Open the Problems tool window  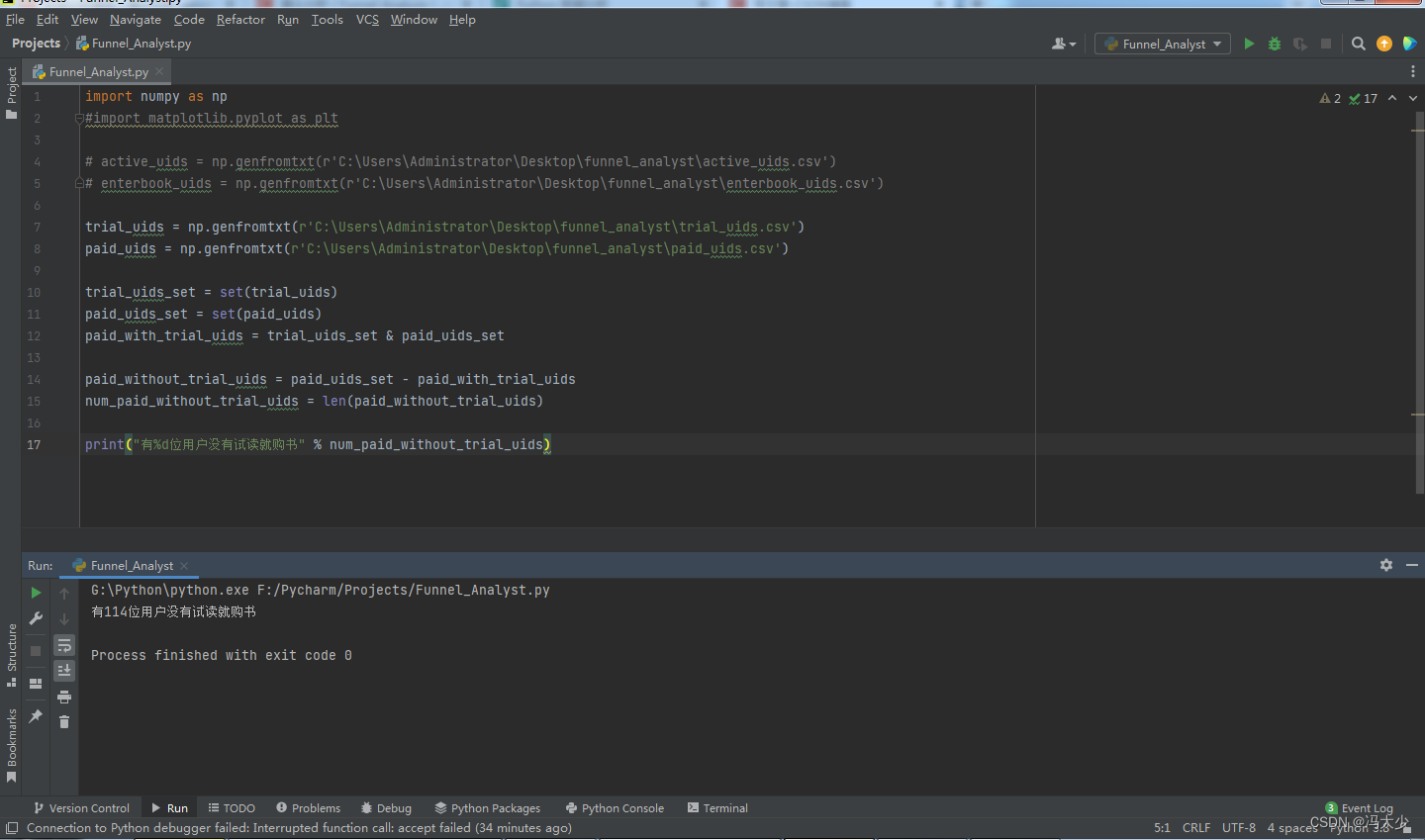(x=308, y=808)
